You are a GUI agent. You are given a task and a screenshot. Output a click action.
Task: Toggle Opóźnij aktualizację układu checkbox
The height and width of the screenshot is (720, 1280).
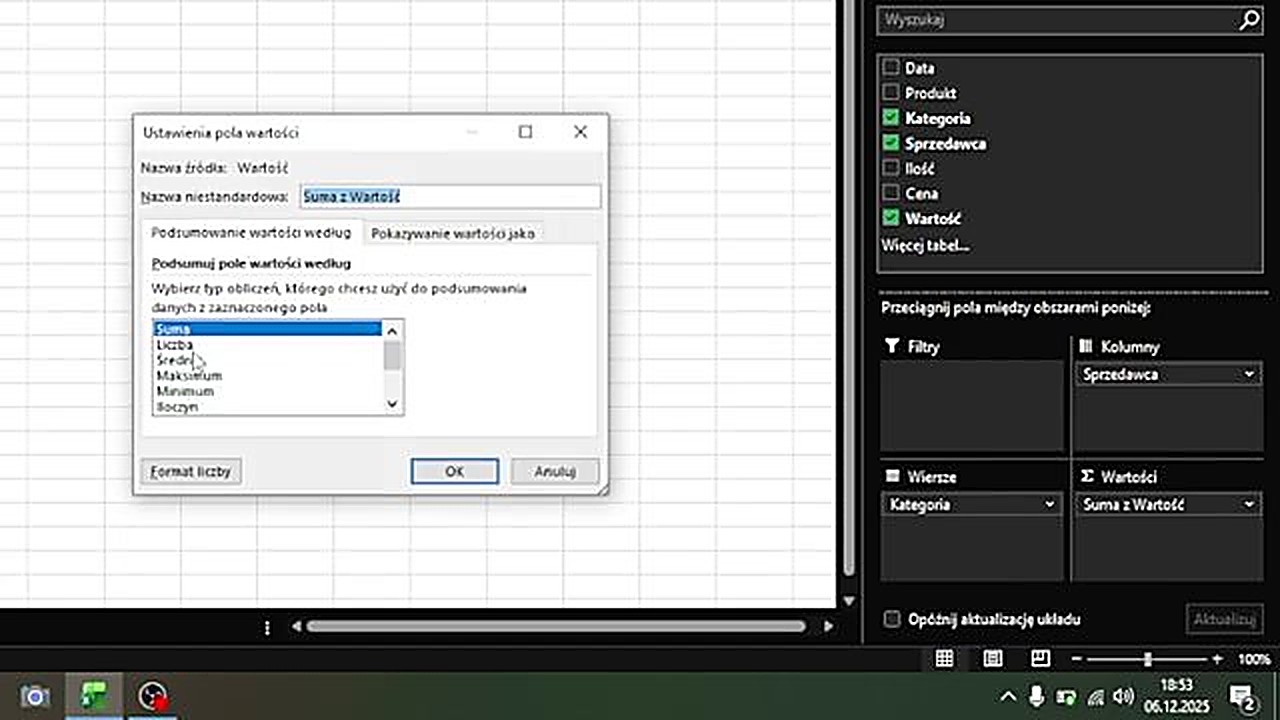point(892,619)
